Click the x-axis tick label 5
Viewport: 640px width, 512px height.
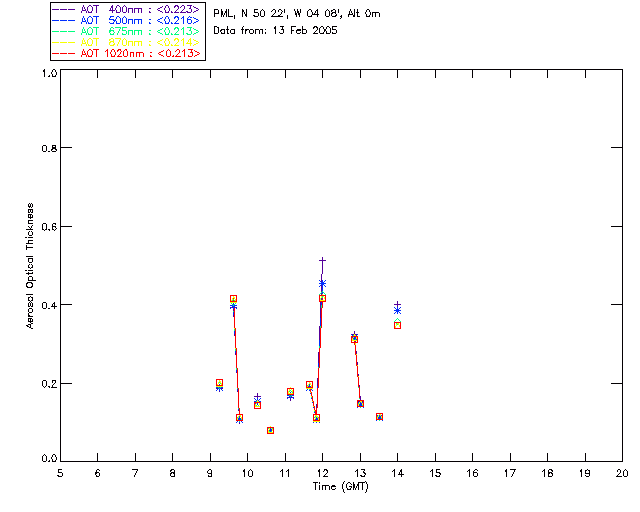click(x=60, y=473)
